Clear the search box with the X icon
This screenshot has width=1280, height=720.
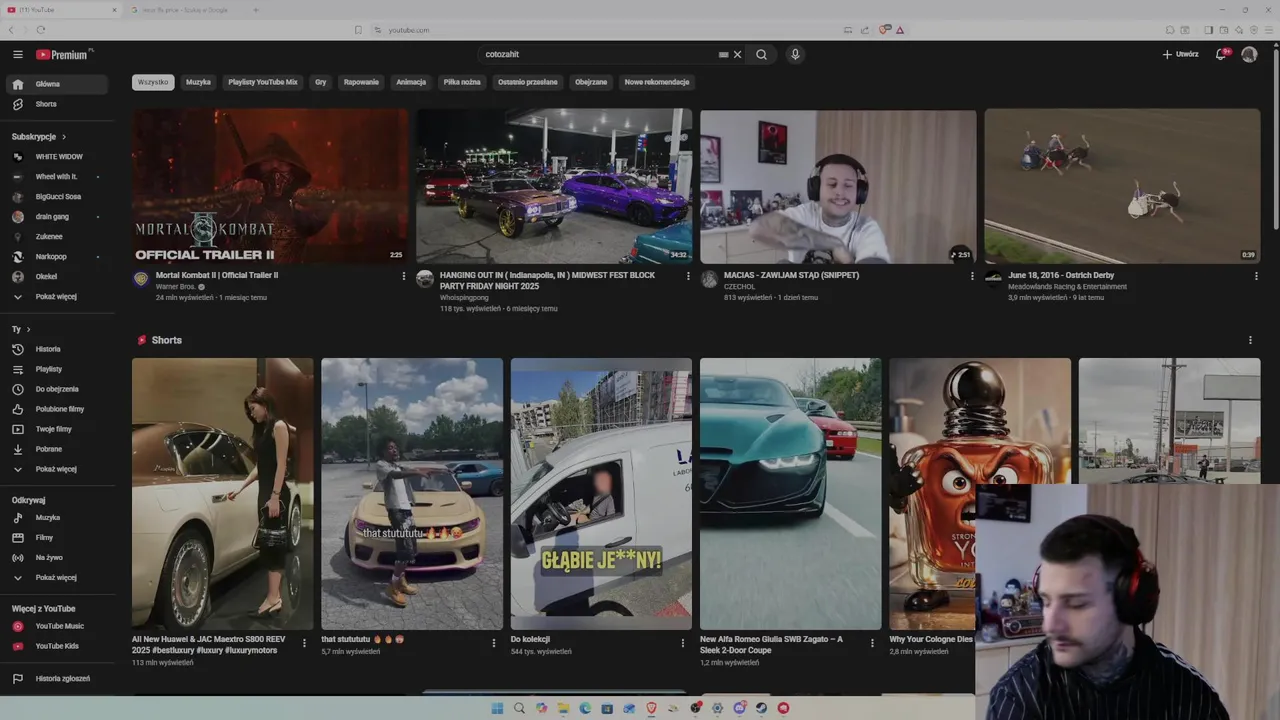click(x=738, y=54)
